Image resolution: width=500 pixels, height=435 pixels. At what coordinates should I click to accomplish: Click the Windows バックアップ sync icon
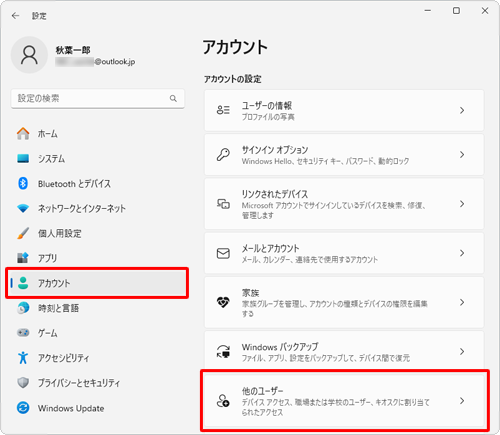coord(223,351)
